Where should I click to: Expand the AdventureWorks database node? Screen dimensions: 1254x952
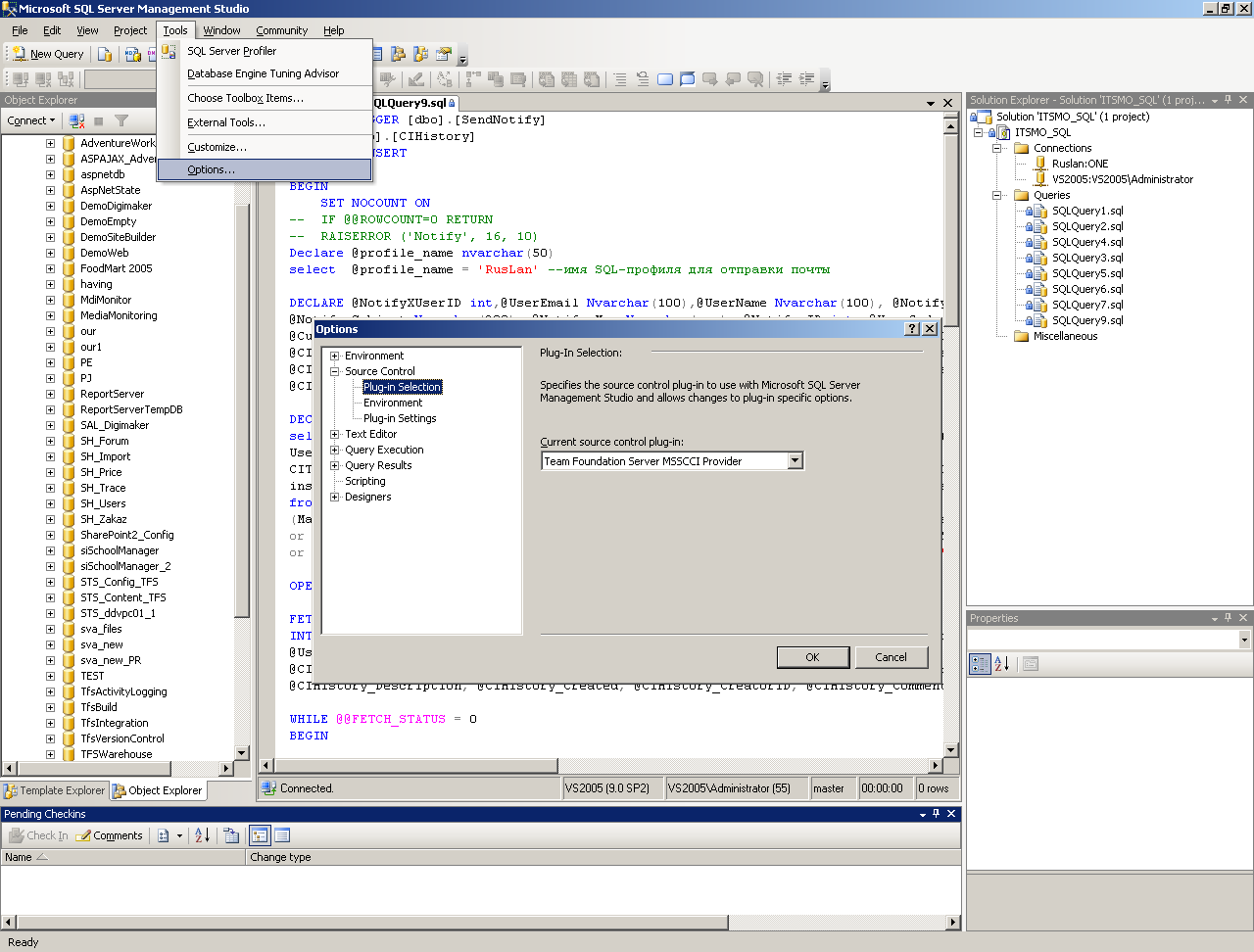pyautogui.click(x=50, y=143)
